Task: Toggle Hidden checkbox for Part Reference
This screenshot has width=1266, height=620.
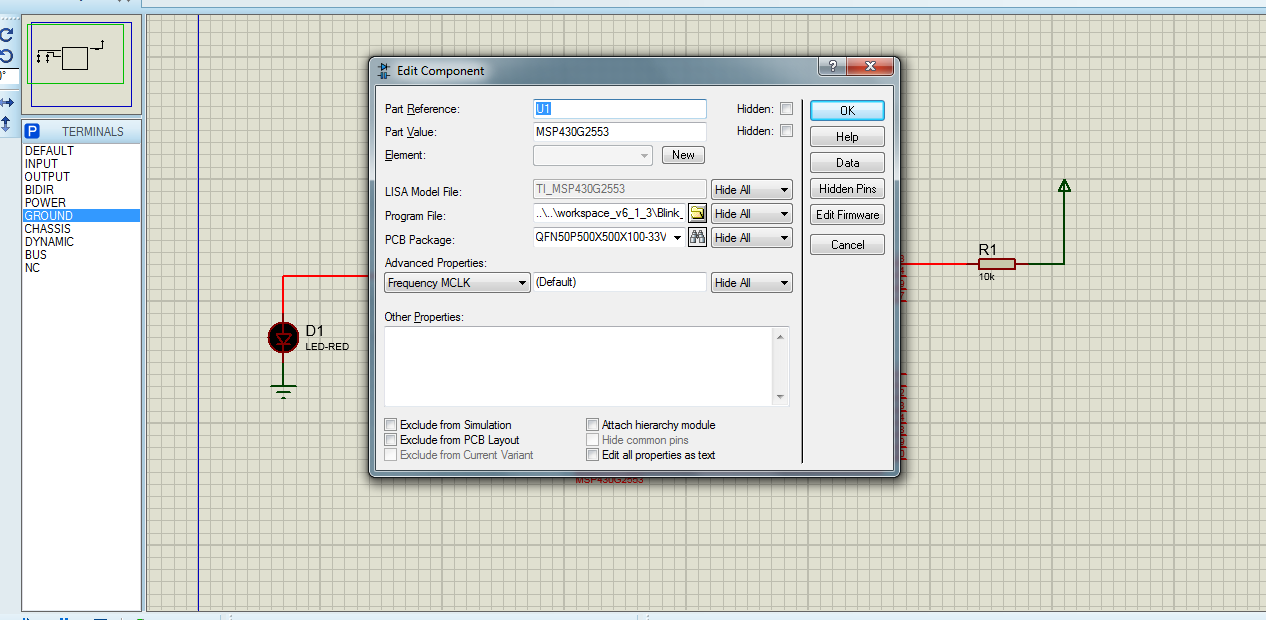Action: [x=786, y=108]
